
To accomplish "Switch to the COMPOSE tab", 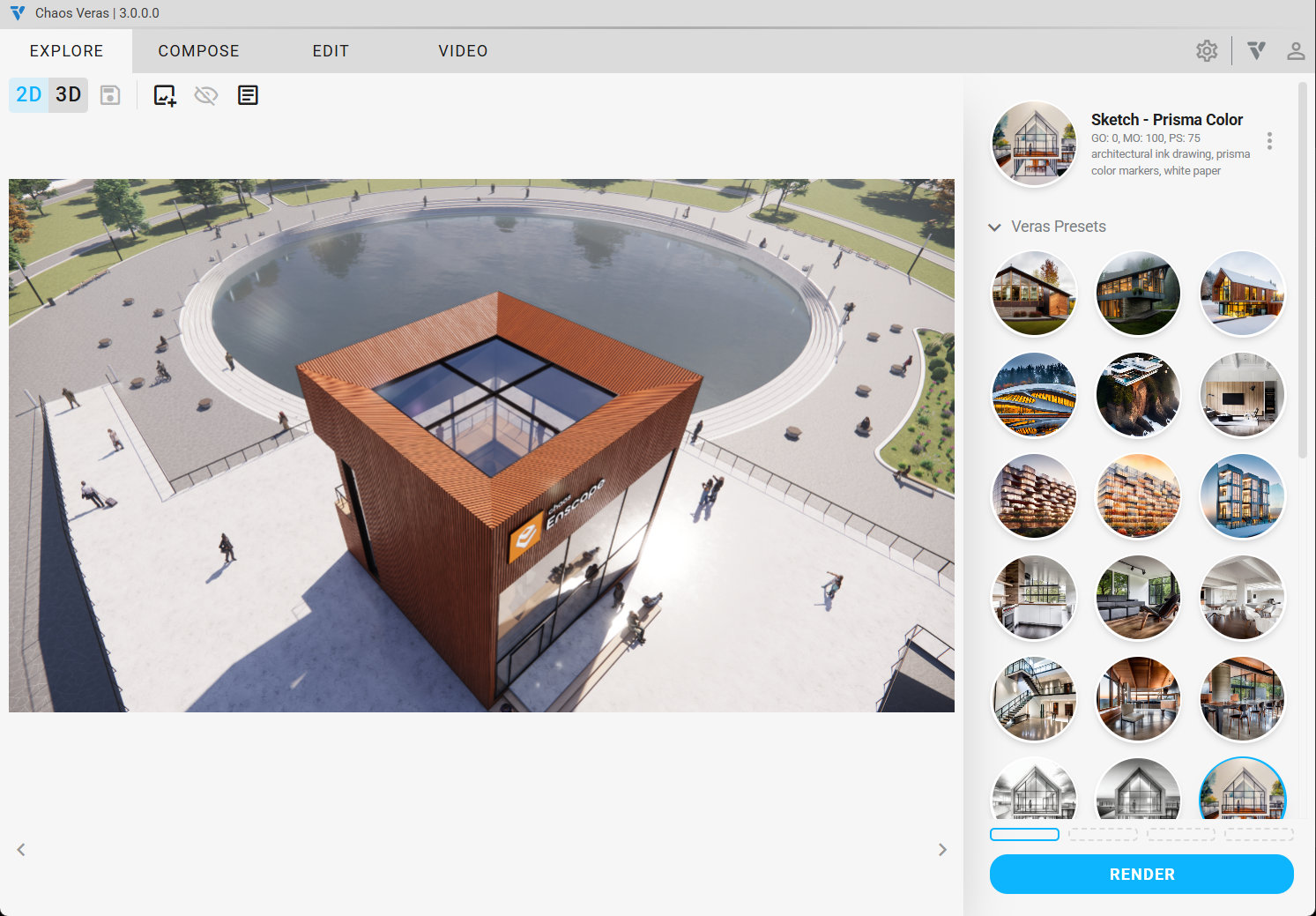I will click(x=198, y=51).
